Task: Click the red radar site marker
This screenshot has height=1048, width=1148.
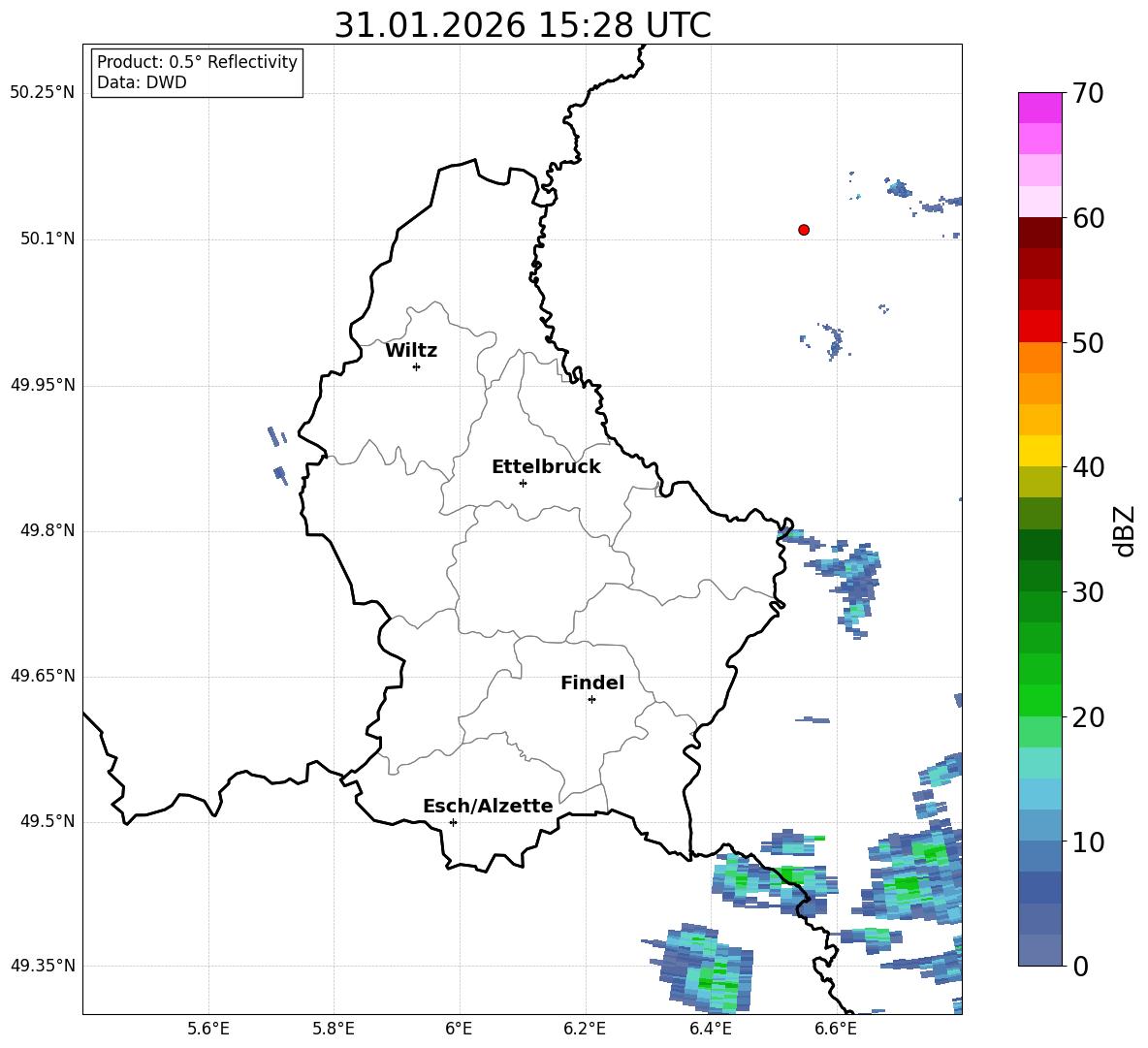Action: pyautogui.click(x=804, y=230)
